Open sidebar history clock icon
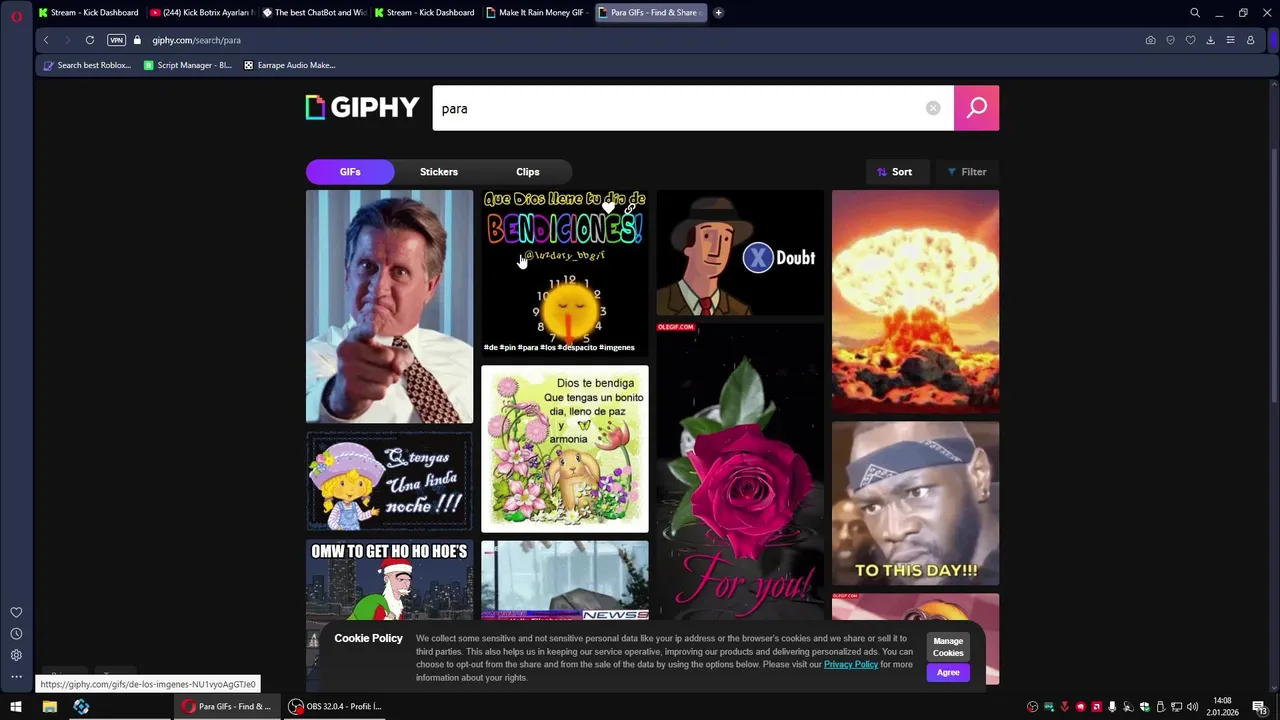Image resolution: width=1280 pixels, height=720 pixels. click(x=16, y=634)
